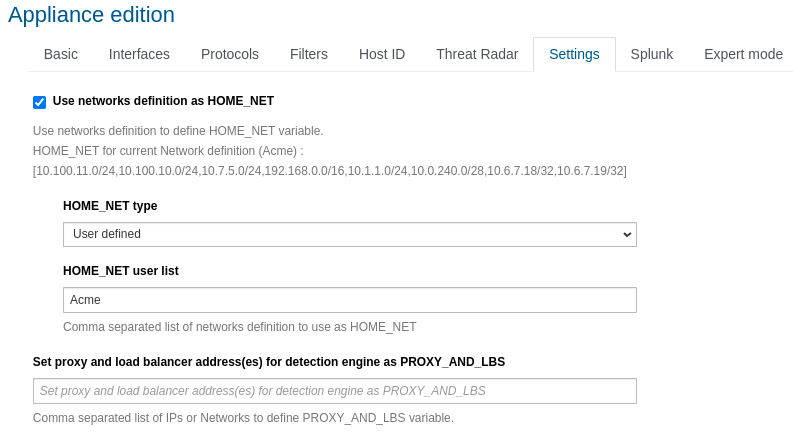Switch to the Interfaces tab
This screenshot has width=793, height=432.
[139, 54]
